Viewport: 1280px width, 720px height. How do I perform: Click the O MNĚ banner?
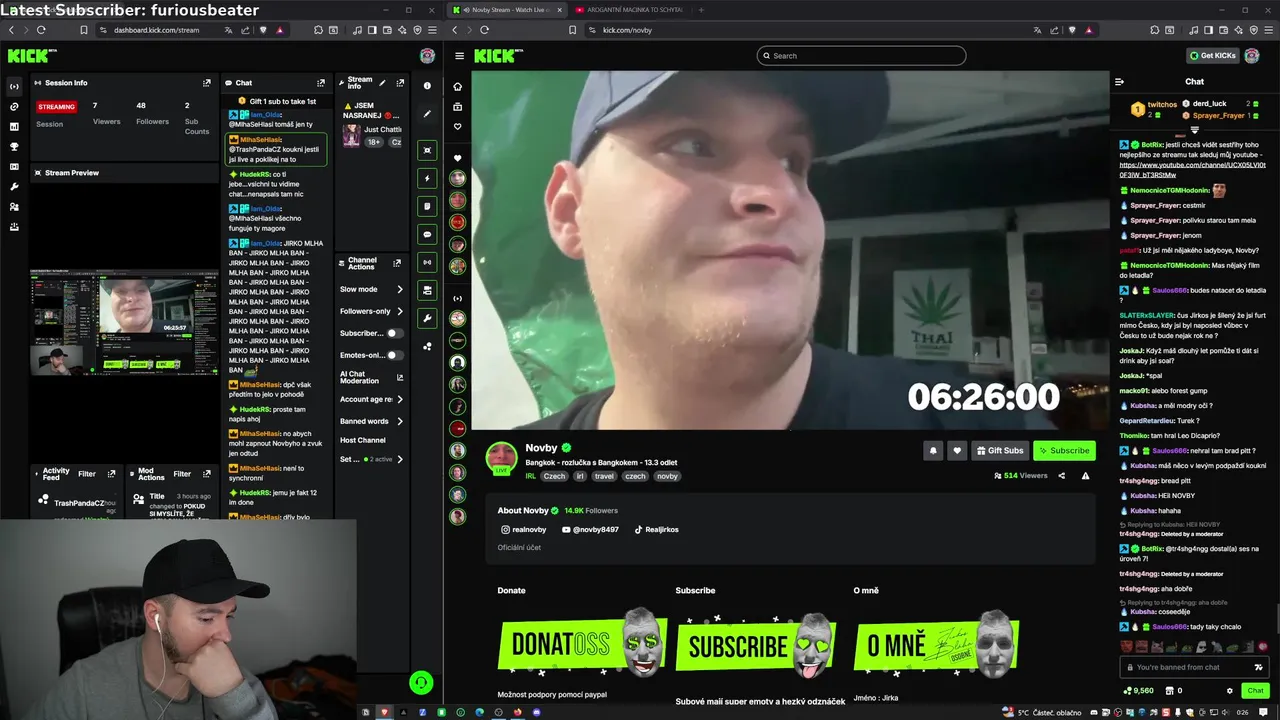(937, 643)
